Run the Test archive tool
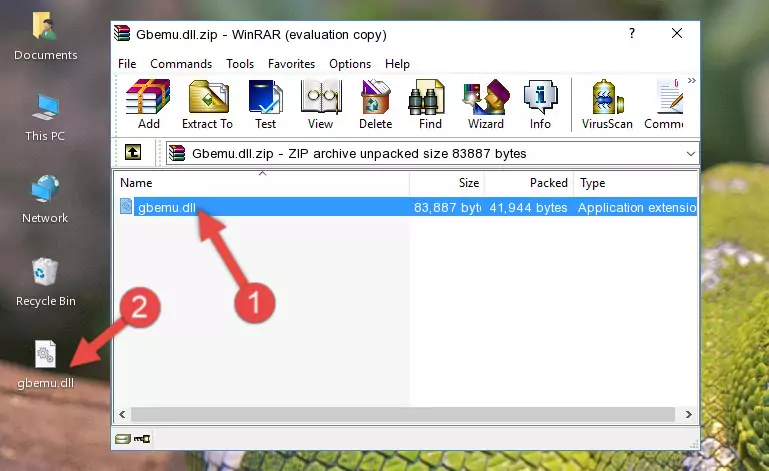 265,104
